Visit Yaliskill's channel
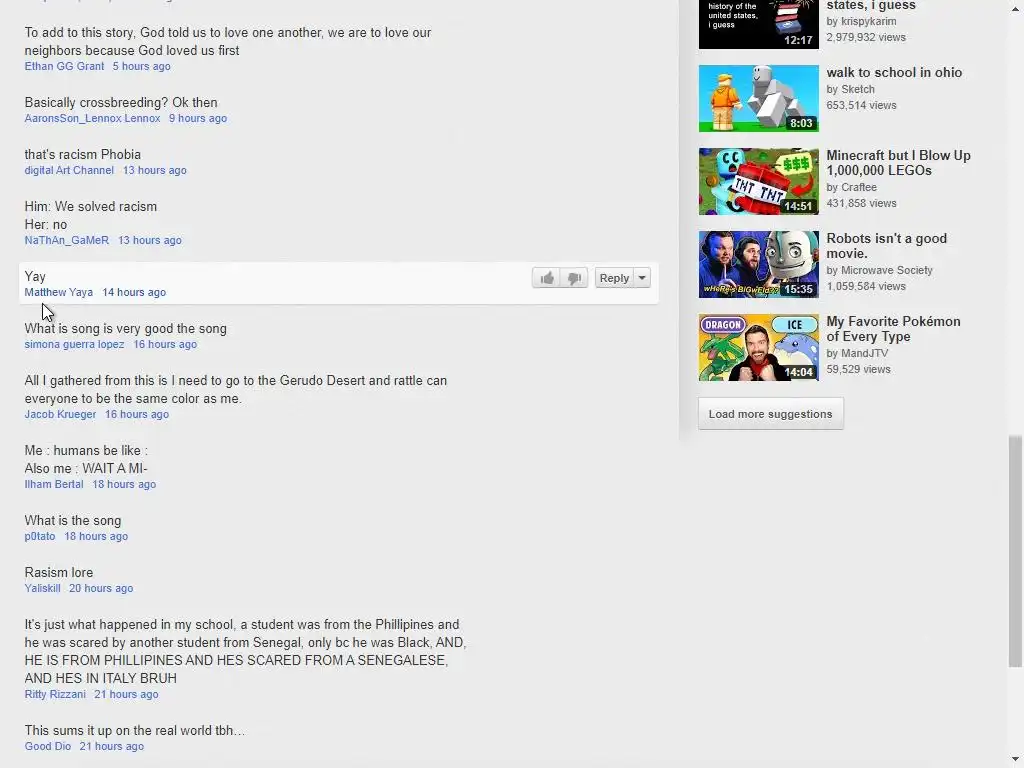This screenshot has width=1024, height=768. click(x=42, y=588)
